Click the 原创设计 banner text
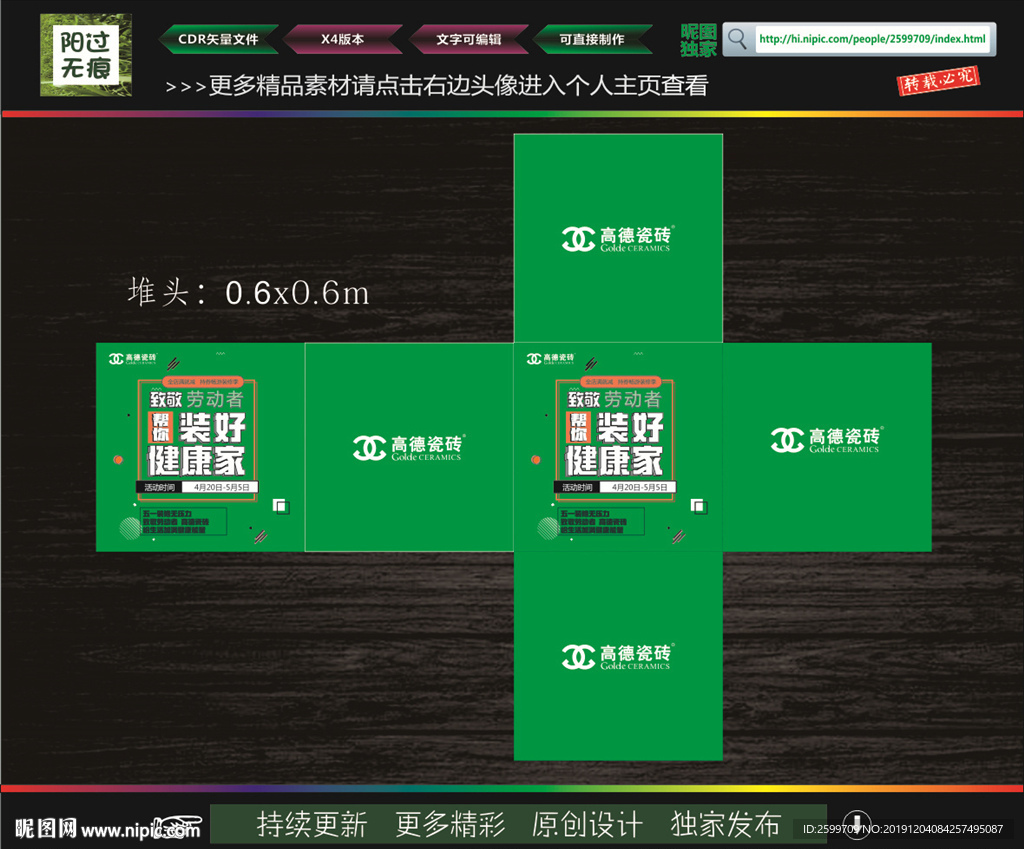The height and width of the screenshot is (849, 1024). click(587, 824)
